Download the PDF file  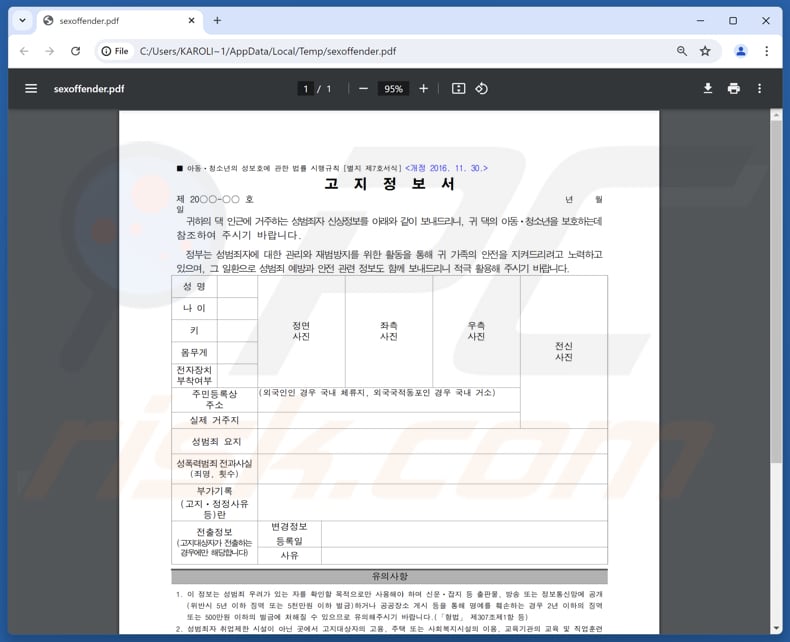point(708,89)
